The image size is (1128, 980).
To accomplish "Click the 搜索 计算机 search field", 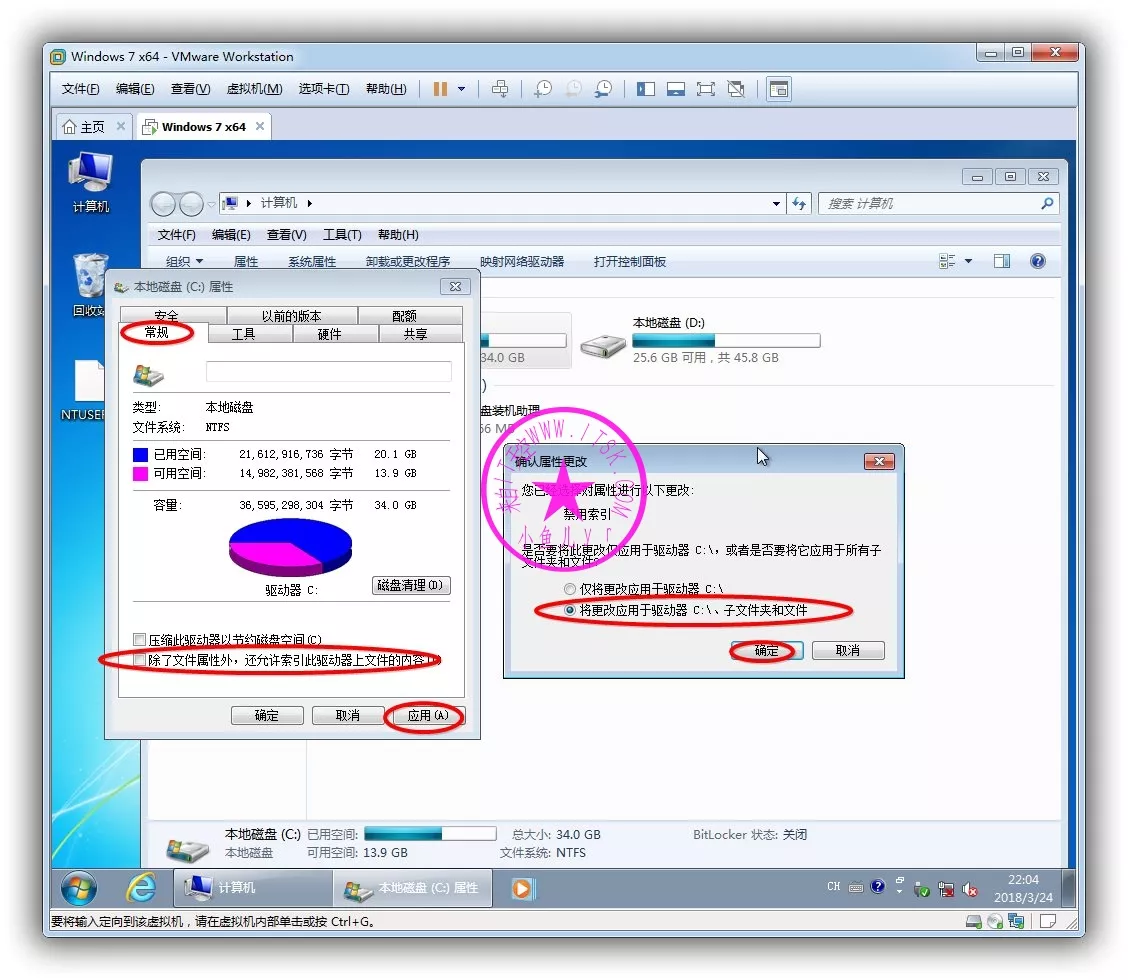I will [x=930, y=204].
